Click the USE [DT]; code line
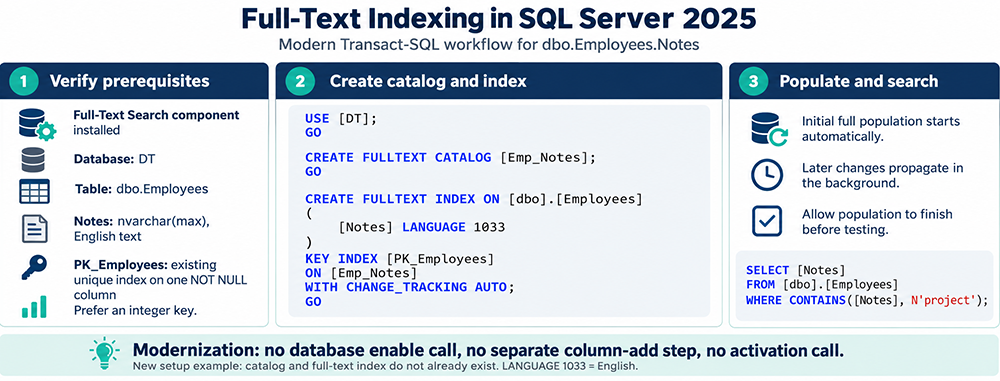Image resolution: width=1000 pixels, height=381 pixels. click(x=341, y=119)
